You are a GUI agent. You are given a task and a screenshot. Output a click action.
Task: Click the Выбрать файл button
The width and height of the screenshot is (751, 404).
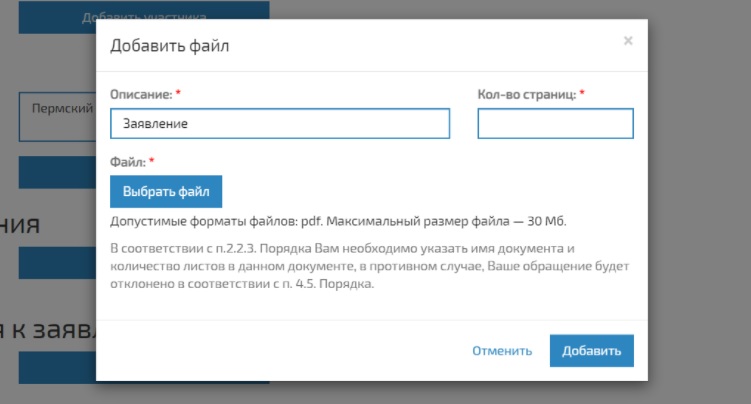[x=166, y=191]
